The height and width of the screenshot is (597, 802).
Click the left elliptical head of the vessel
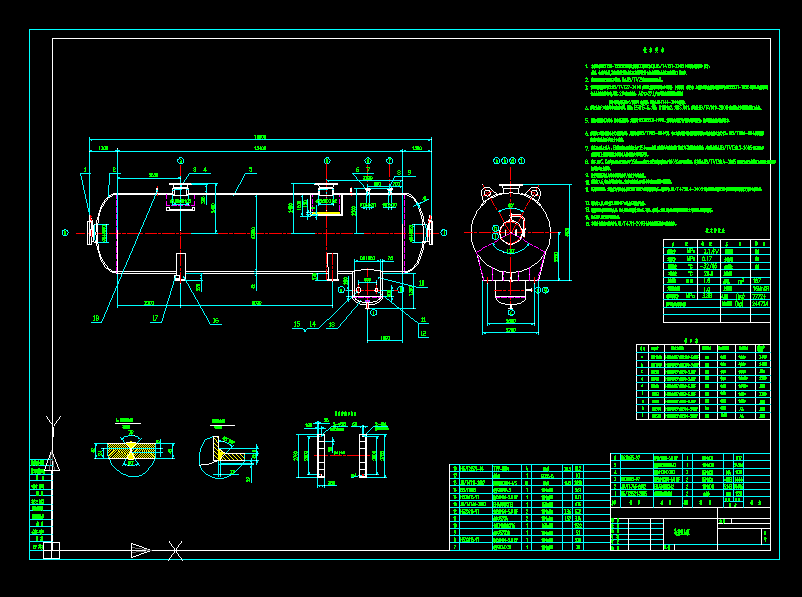[x=105, y=230]
